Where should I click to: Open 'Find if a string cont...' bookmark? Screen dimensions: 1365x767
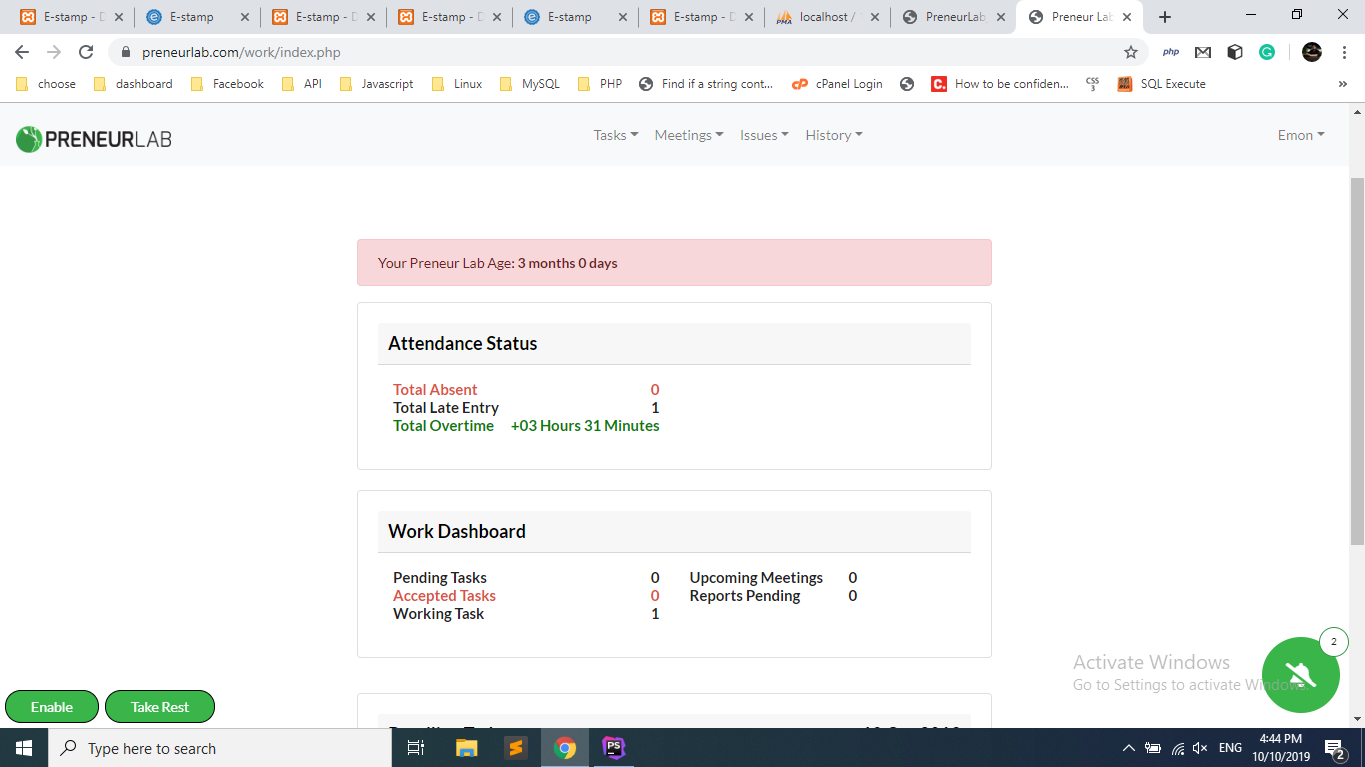[x=706, y=84]
